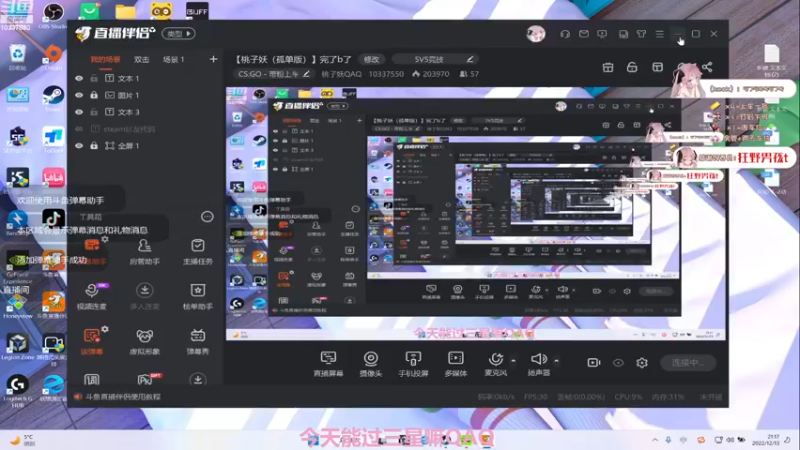This screenshot has height=450, width=800.
Task: Show the hidden steam friend code source
Action: pyautogui.click(x=79, y=129)
